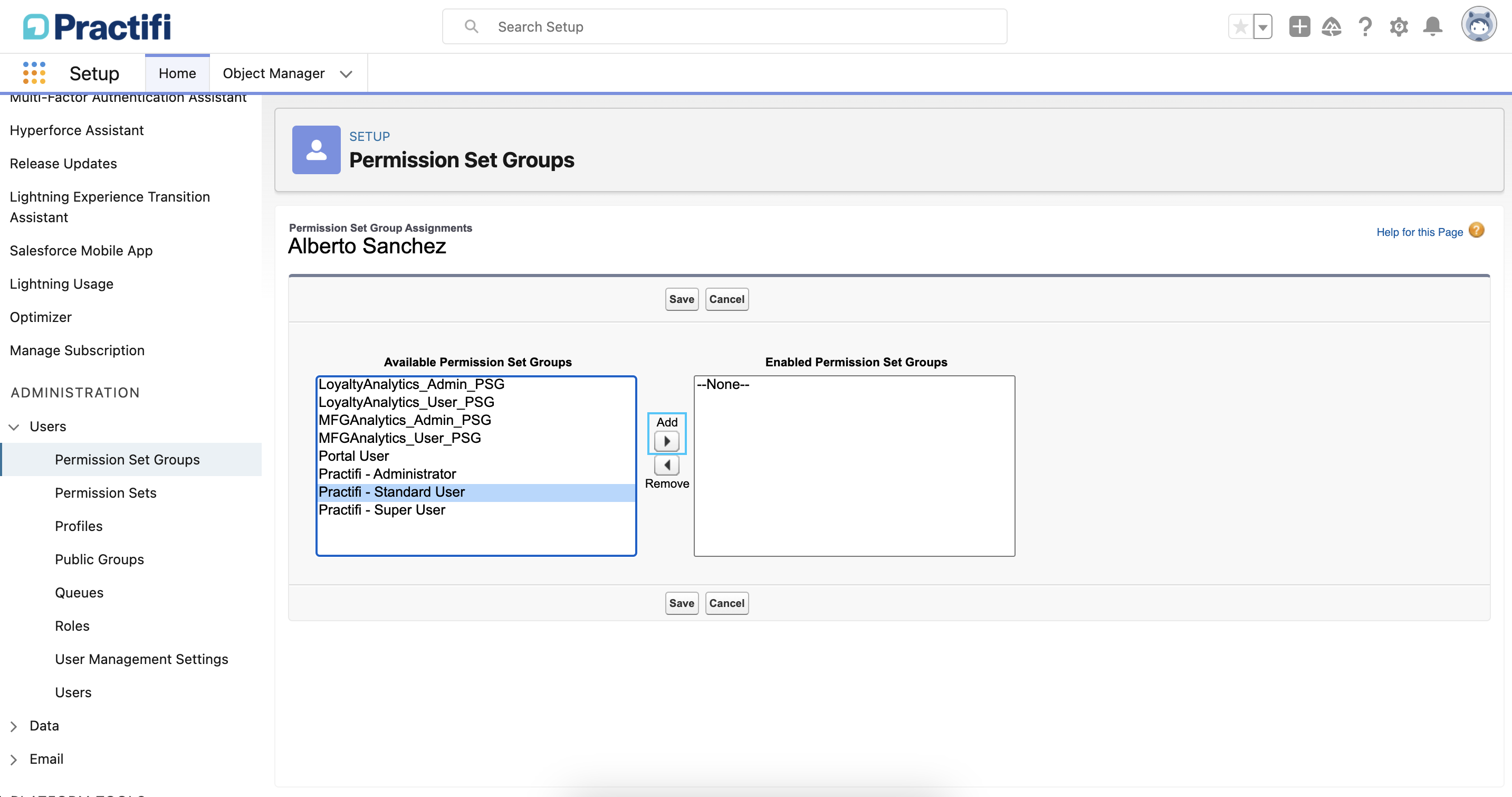Image resolution: width=1512 pixels, height=797 pixels.
Task: Open the Setup gear icon
Action: pos(1399,26)
